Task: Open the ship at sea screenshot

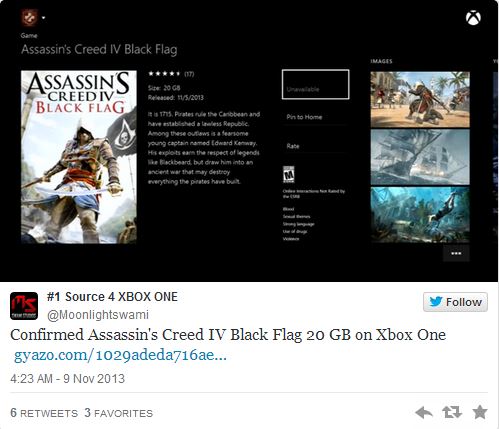Action: click(x=420, y=157)
